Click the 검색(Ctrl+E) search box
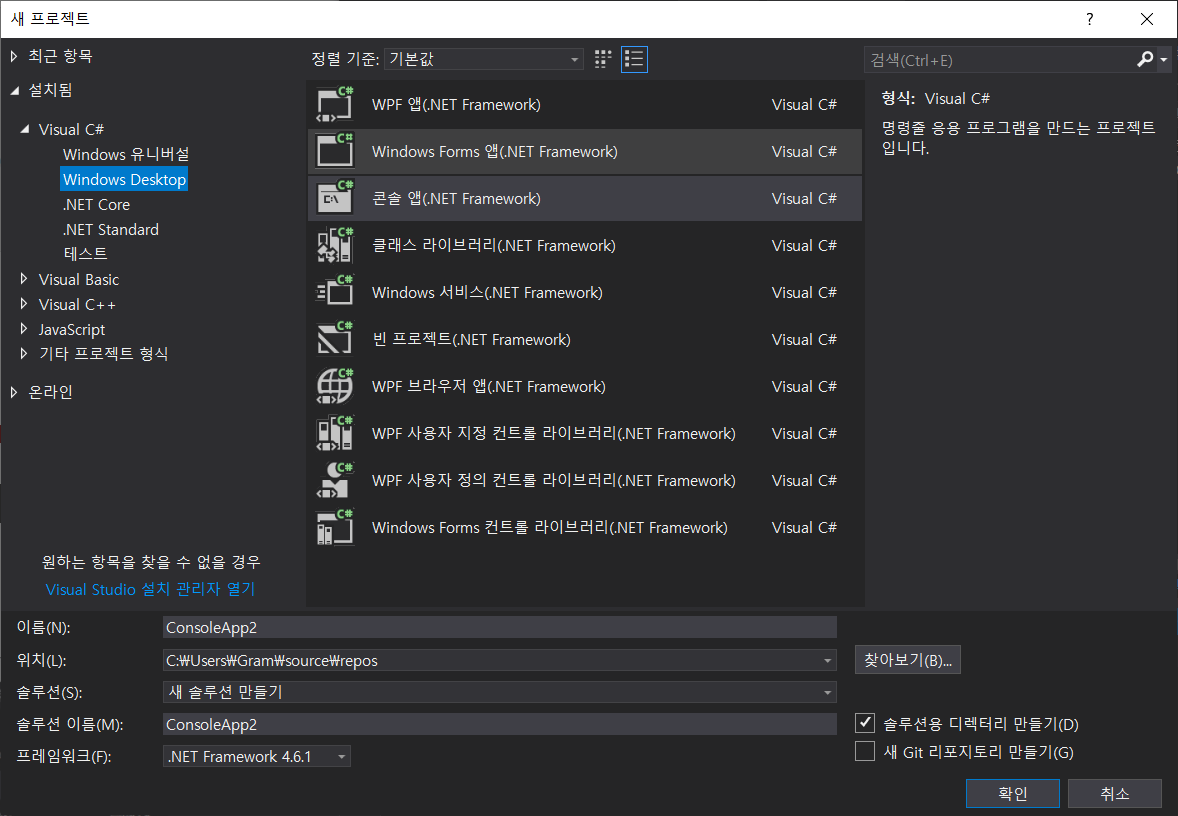This screenshot has height=816, width=1178. (1001, 59)
